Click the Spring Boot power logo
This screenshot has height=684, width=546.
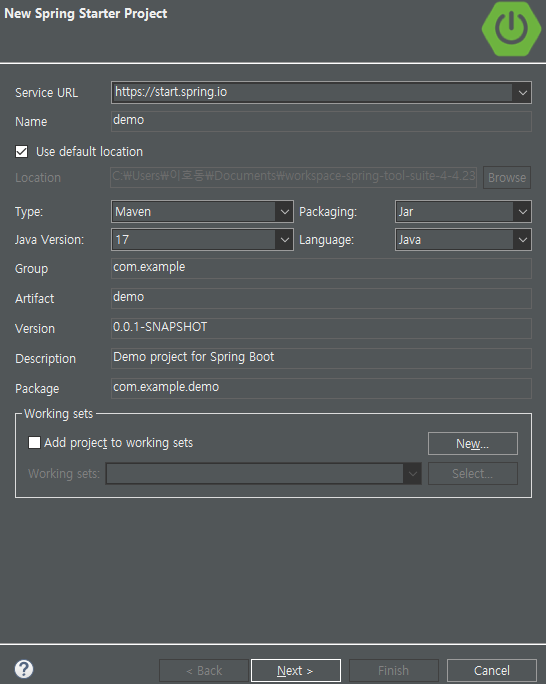[511, 29]
